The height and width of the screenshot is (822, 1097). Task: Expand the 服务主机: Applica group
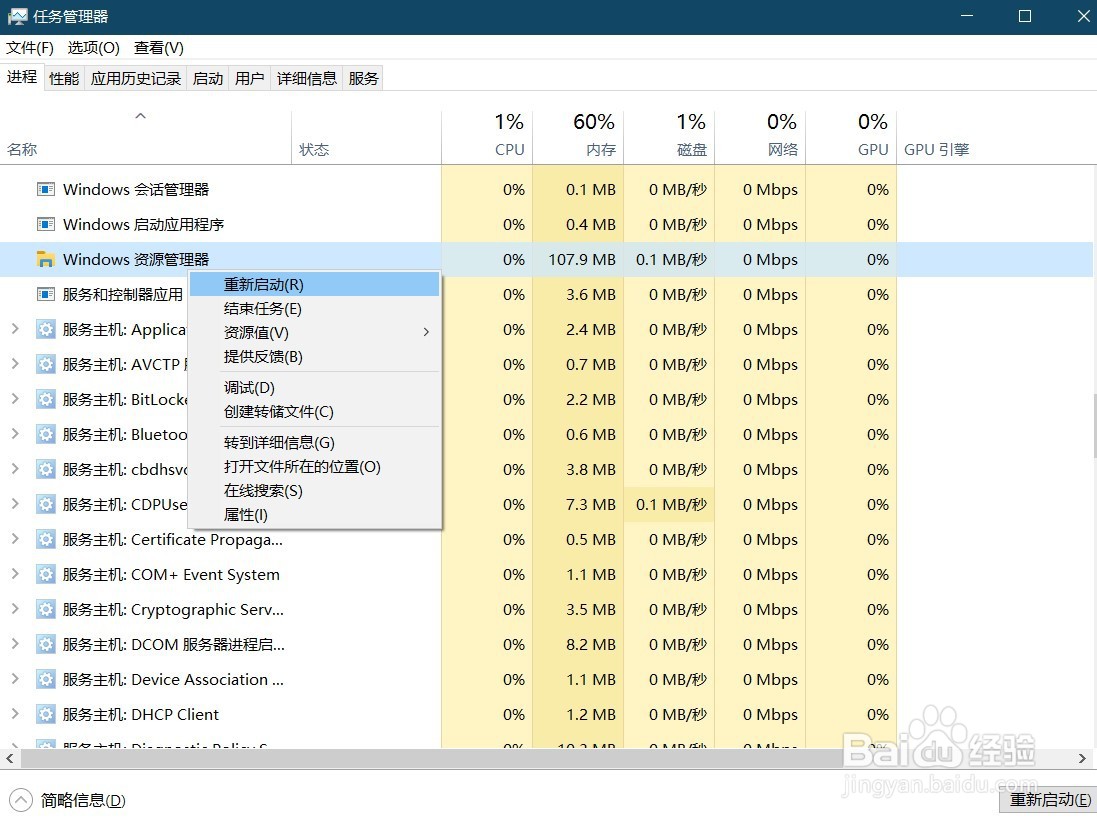tap(15, 328)
